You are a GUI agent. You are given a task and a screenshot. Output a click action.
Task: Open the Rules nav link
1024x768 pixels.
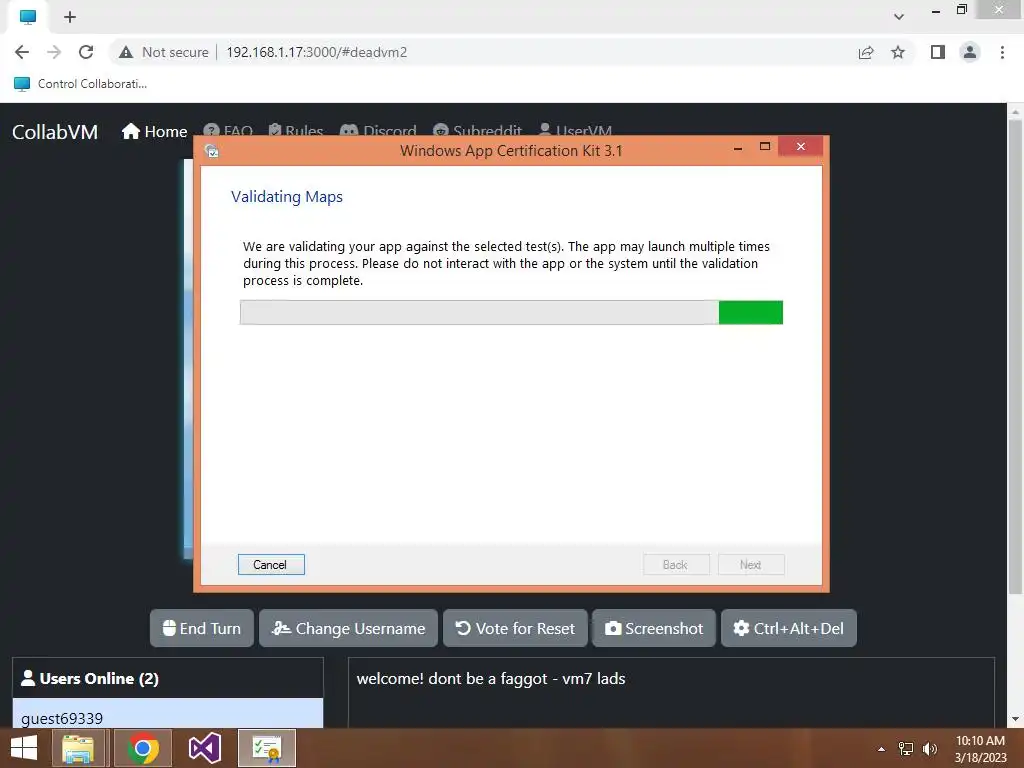[x=296, y=131]
